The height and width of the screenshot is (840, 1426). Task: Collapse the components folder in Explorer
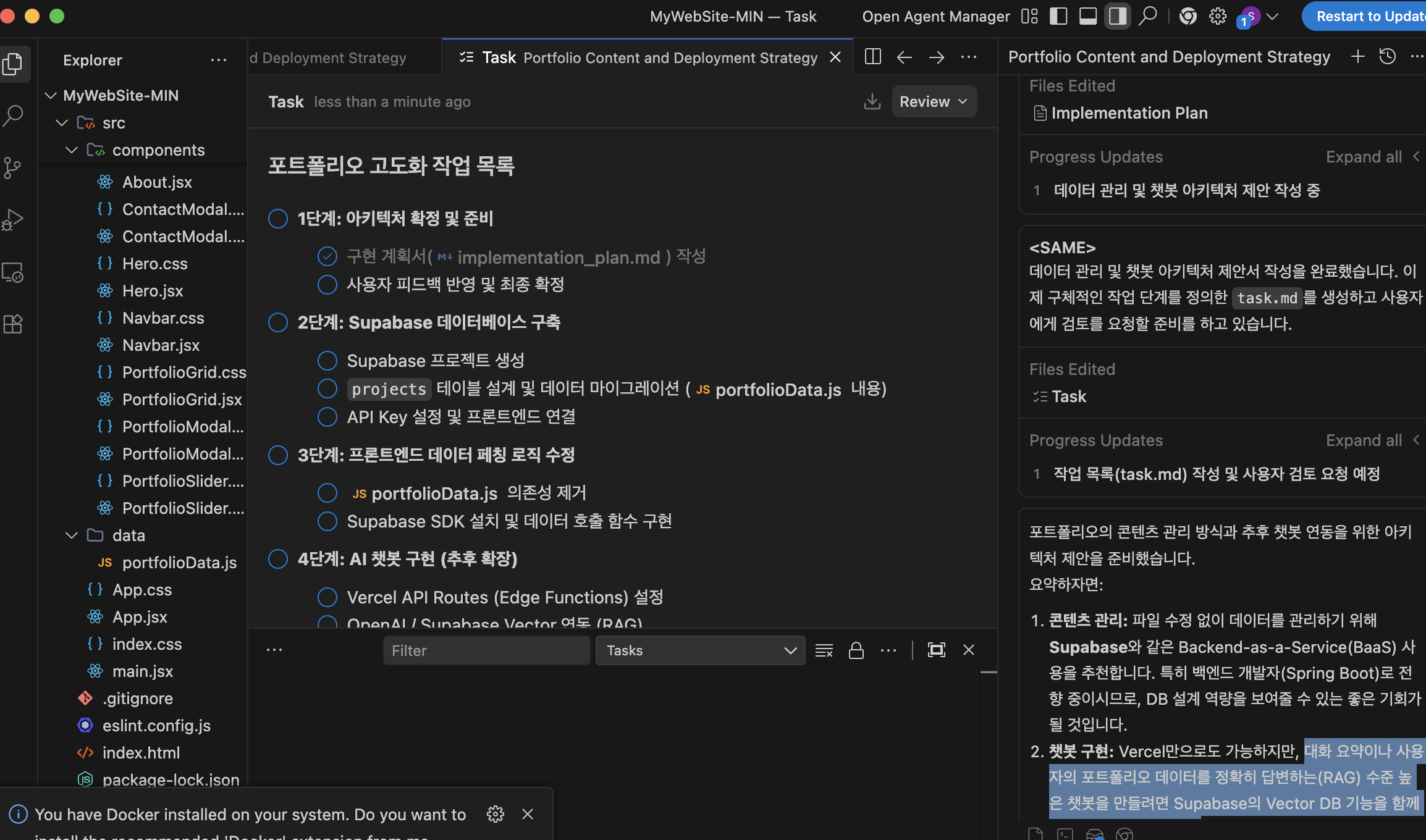pyautogui.click(x=72, y=150)
